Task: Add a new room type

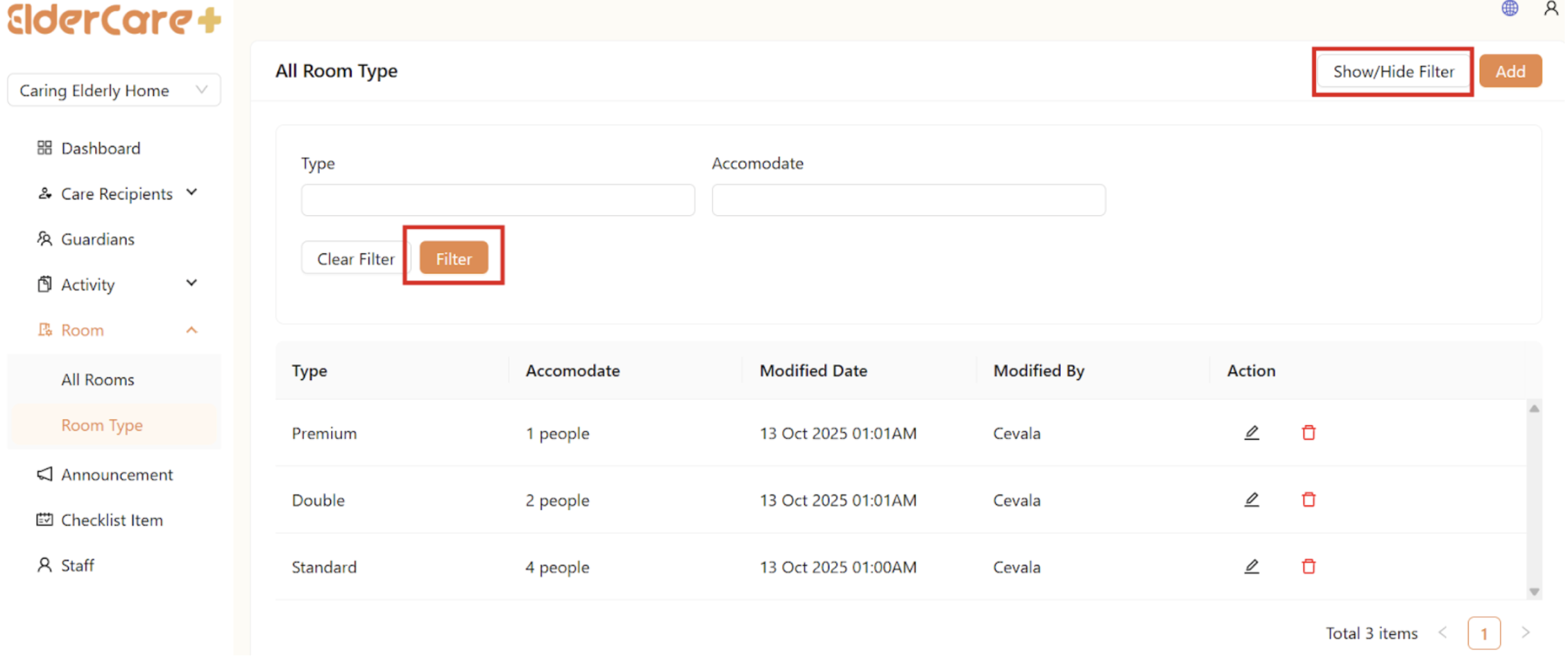Action: (x=1510, y=71)
